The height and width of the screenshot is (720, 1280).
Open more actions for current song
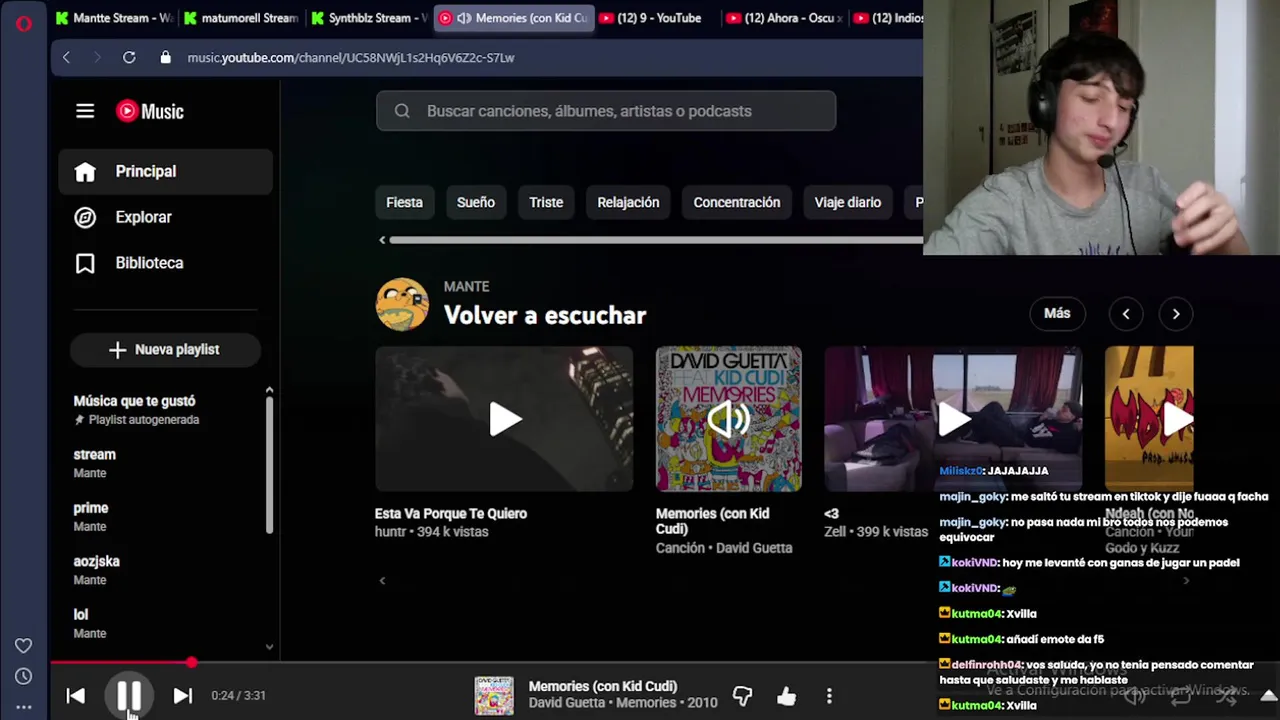coord(829,696)
